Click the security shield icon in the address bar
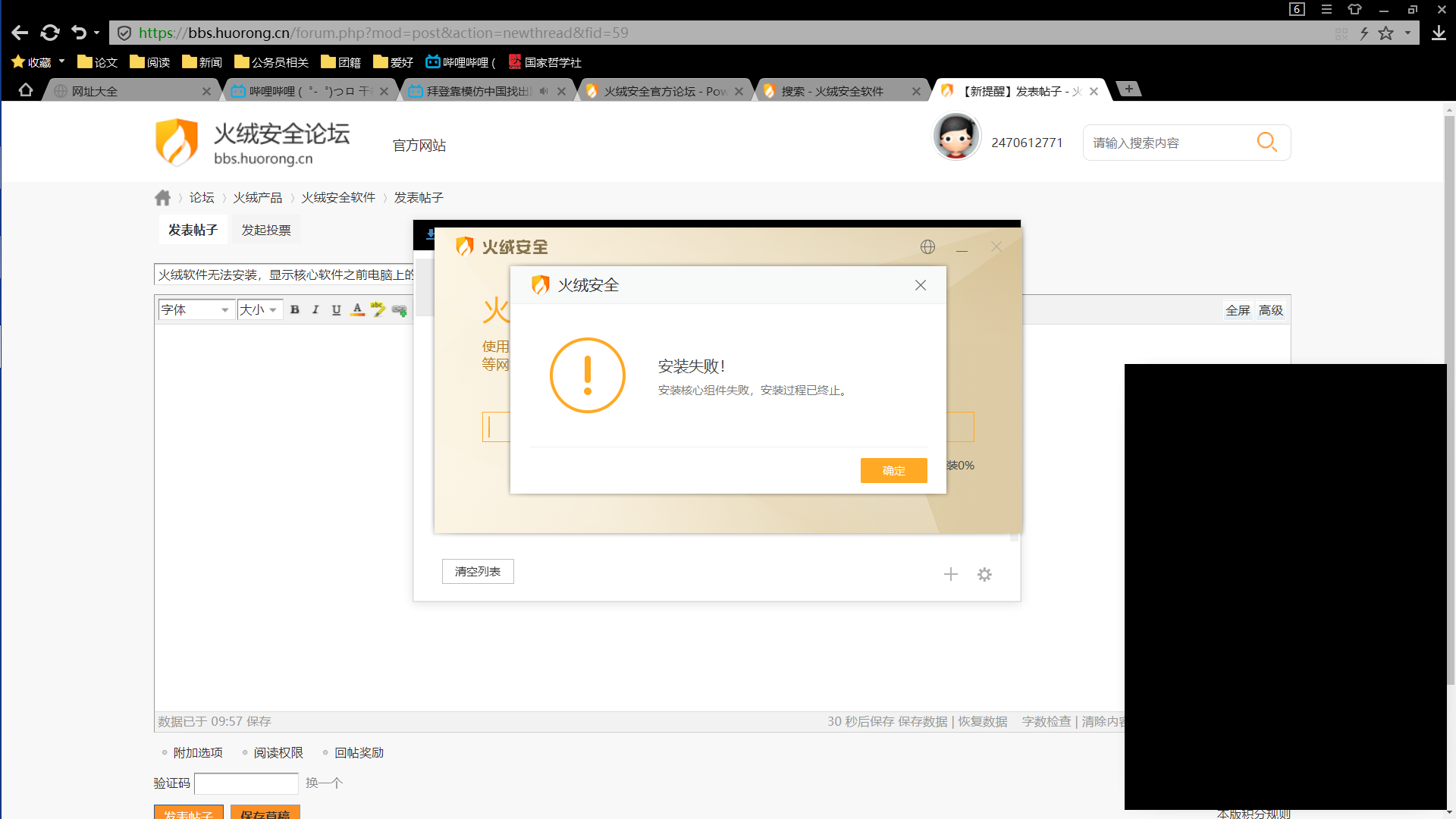Viewport: 1456px width, 819px height. pyautogui.click(x=124, y=33)
